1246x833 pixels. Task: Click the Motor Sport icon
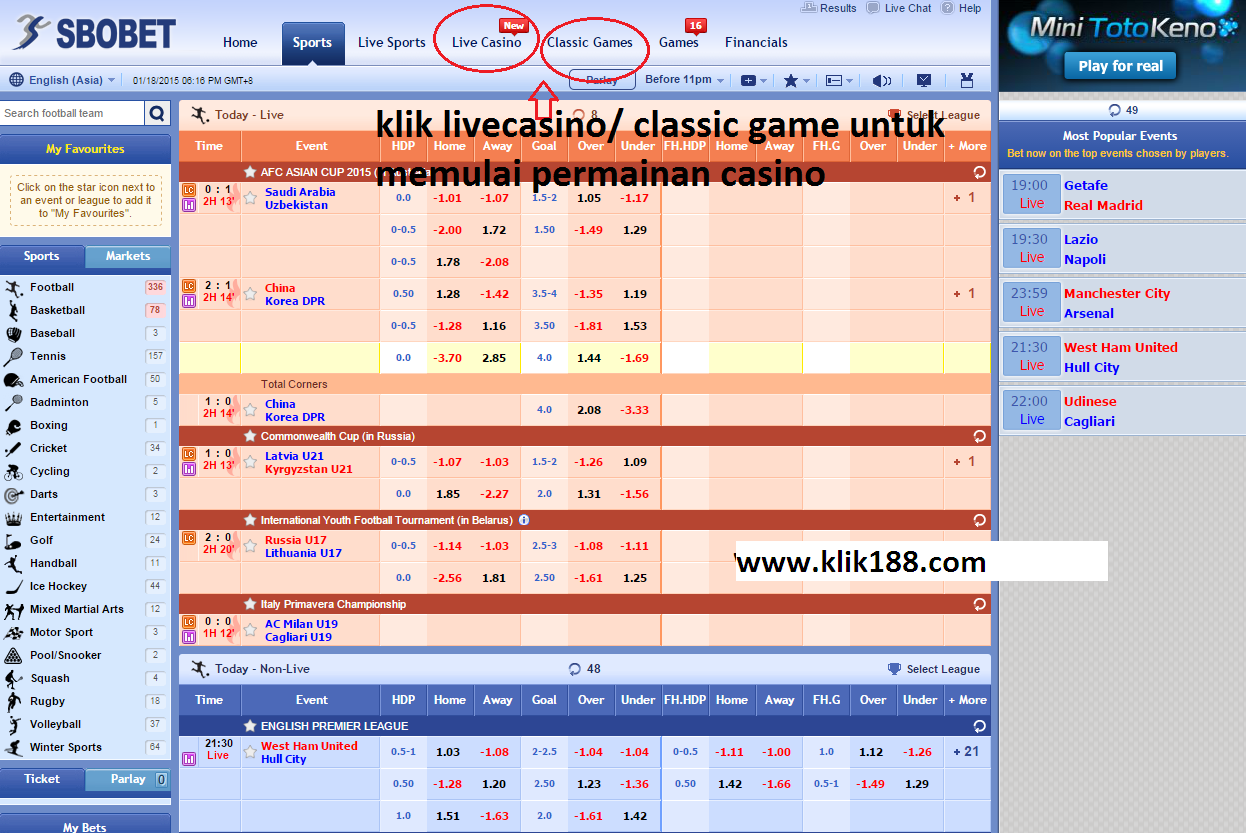13,633
